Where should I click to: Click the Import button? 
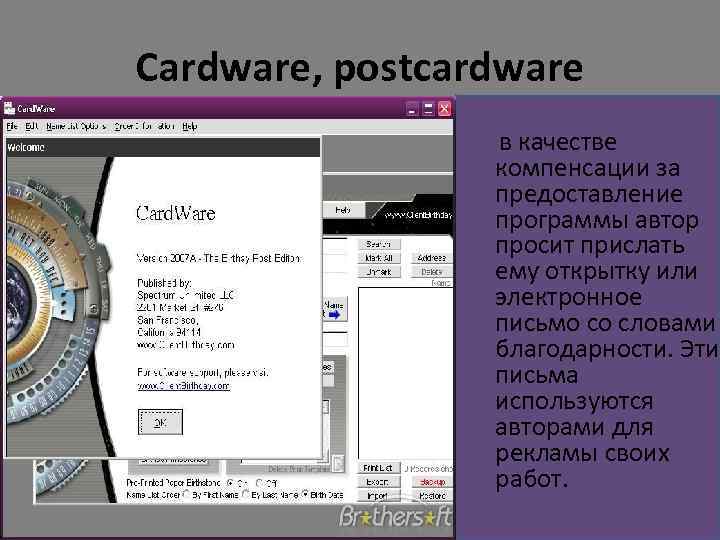click(x=378, y=495)
